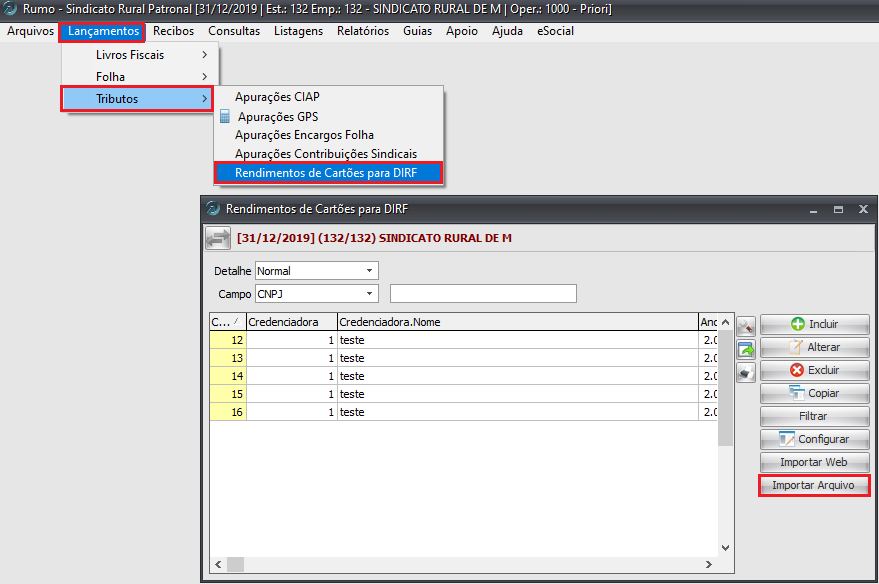Expand the Livros Fiscais submenu
This screenshot has width=879, height=584.
140,55
